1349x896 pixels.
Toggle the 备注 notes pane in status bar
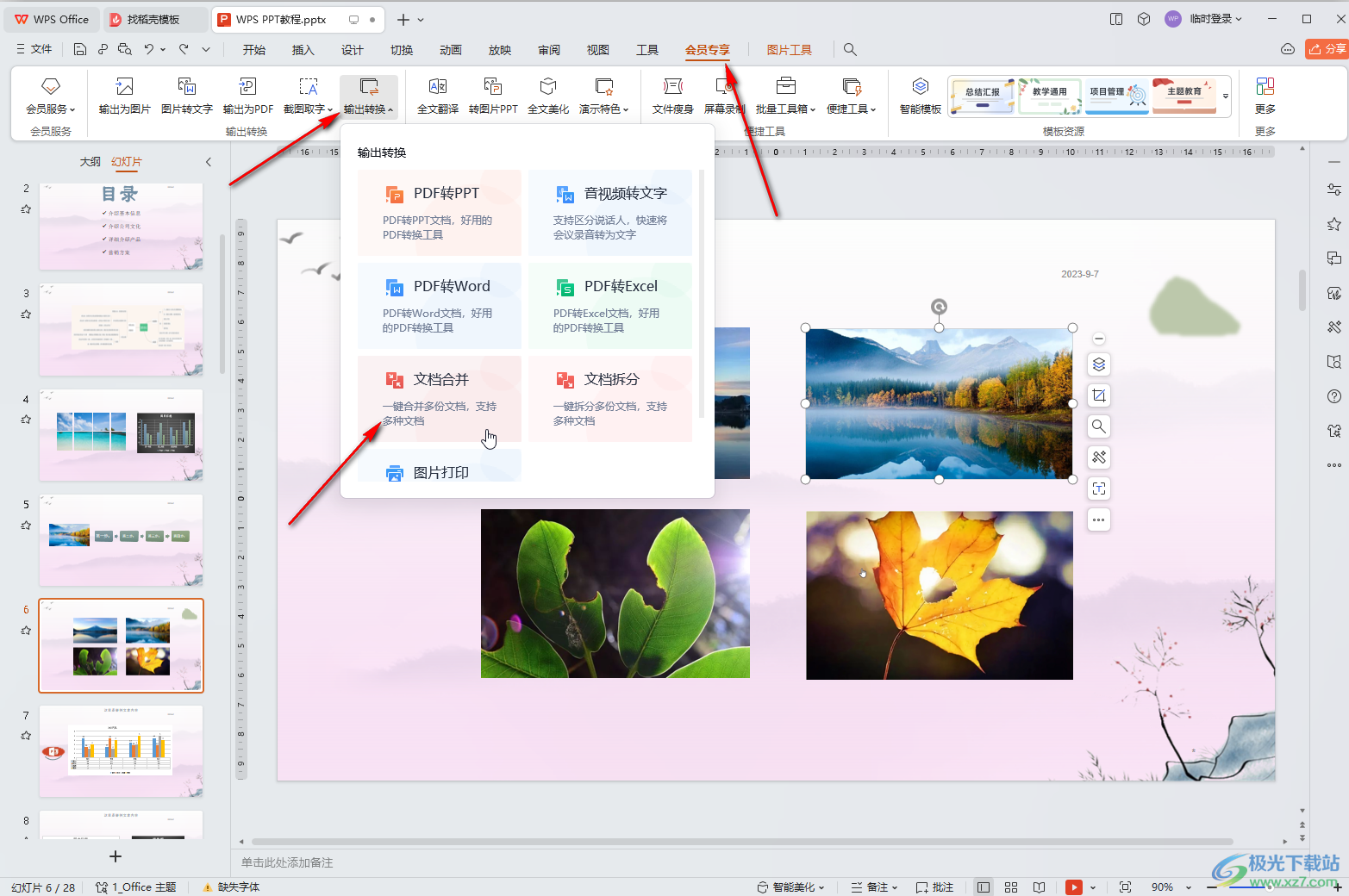coord(874,887)
